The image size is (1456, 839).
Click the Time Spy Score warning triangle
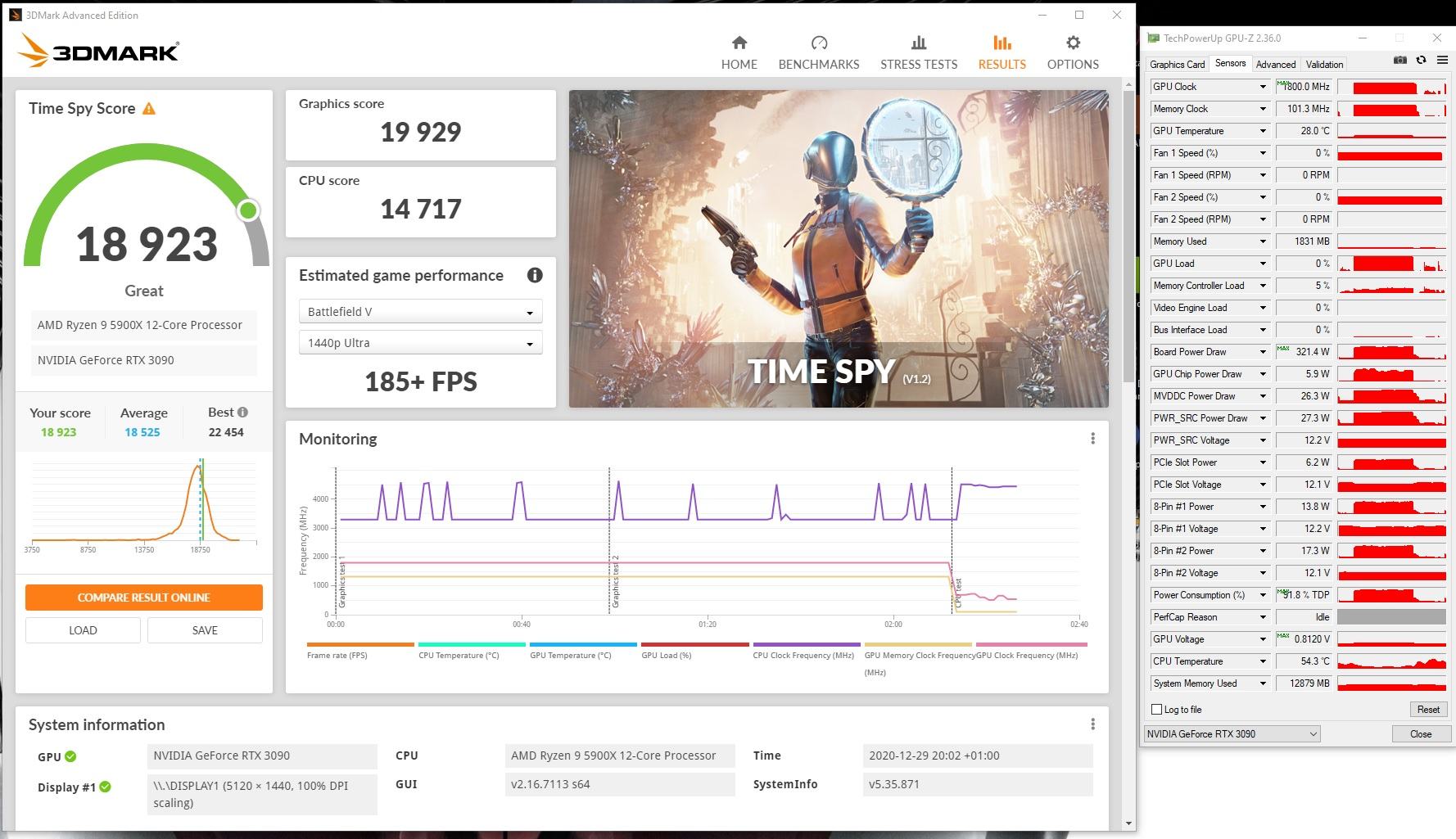[x=149, y=109]
